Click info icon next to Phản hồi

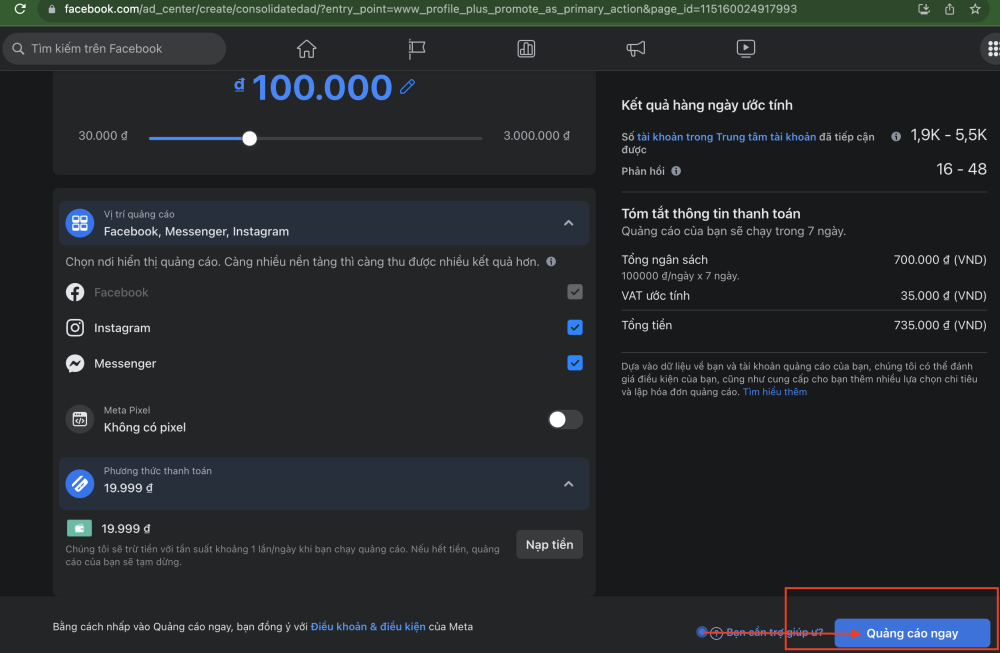pyautogui.click(x=676, y=171)
